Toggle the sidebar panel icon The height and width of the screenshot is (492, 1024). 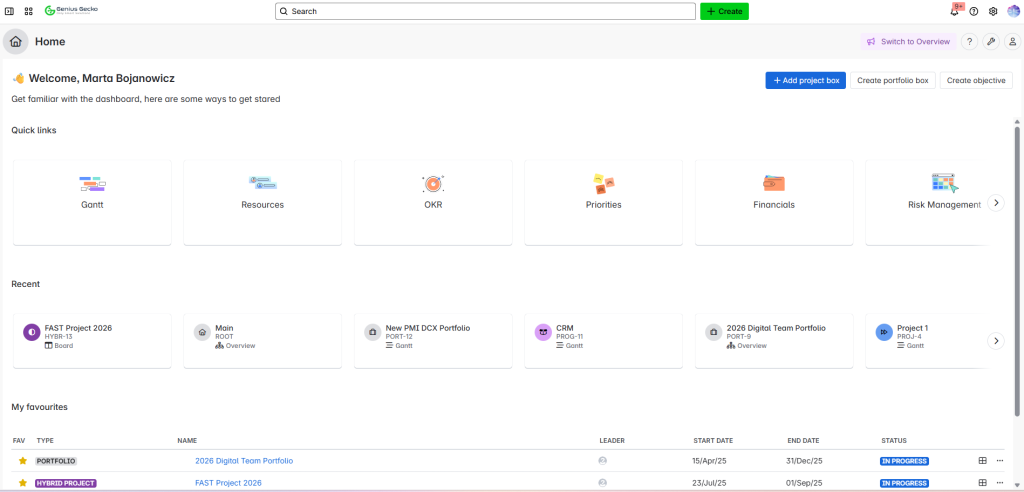(x=10, y=11)
